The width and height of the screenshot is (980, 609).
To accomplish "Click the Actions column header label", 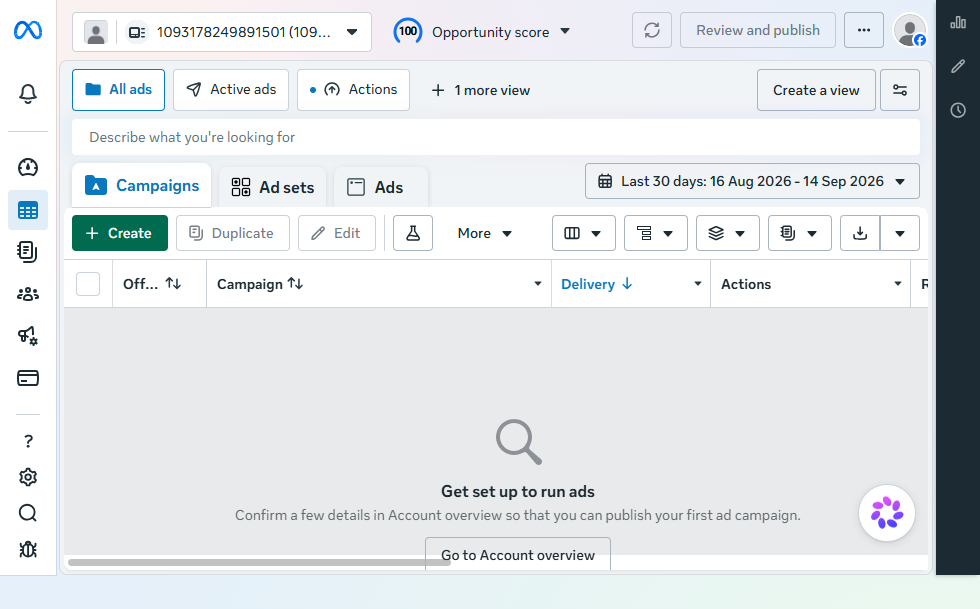I will 746,284.
